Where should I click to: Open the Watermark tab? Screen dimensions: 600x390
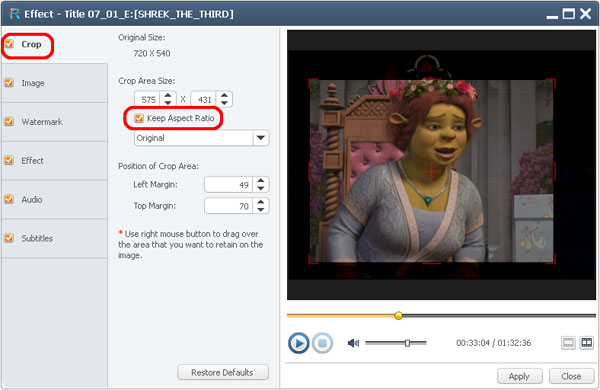tap(54, 122)
